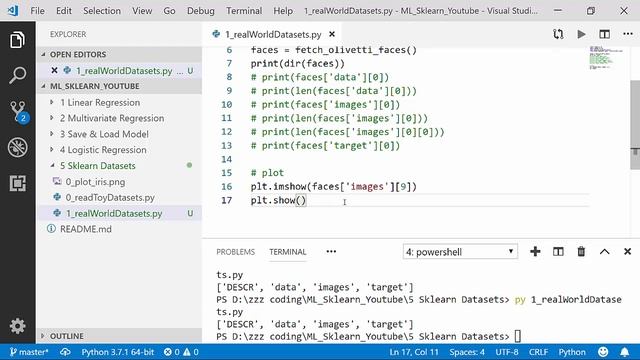Close 1_realWorldDatasets.py editor tab
640x360 pixels.
332,34
